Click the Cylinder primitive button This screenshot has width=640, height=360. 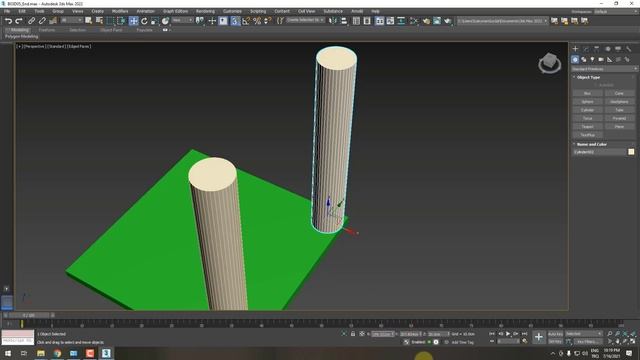(587, 110)
